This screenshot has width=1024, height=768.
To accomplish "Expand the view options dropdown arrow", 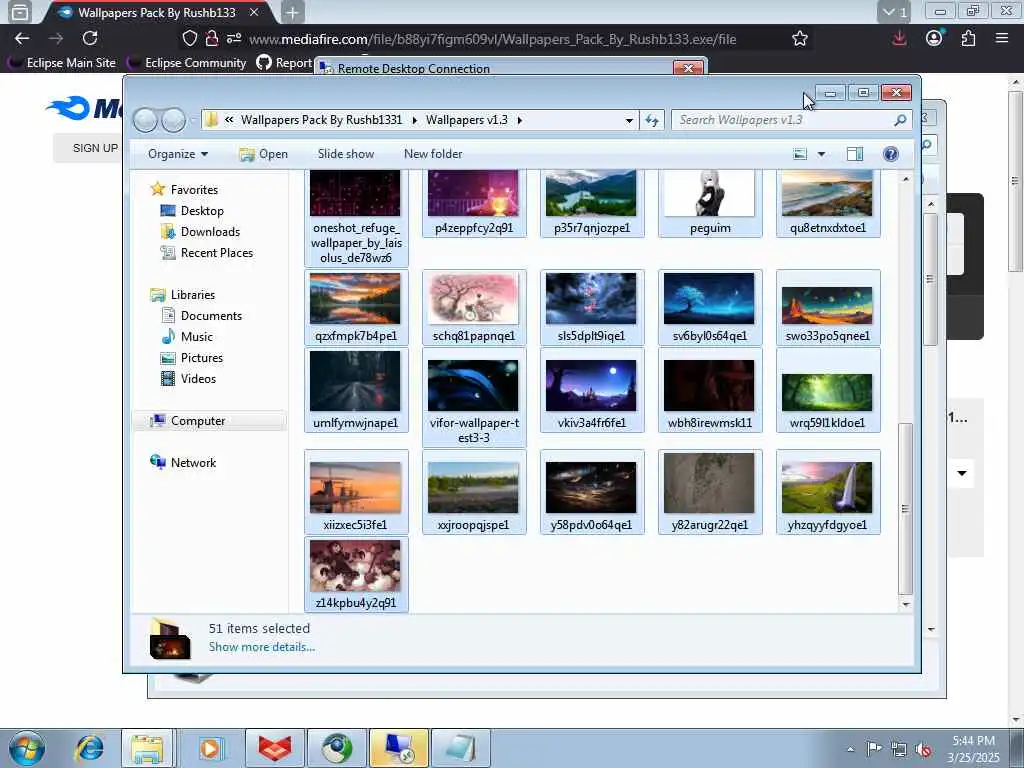I will point(821,154).
